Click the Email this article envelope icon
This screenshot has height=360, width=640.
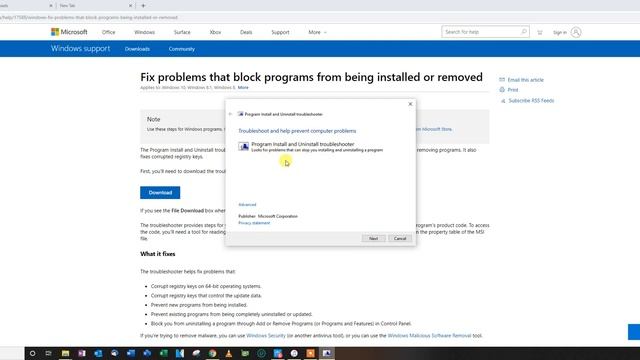click(502, 80)
